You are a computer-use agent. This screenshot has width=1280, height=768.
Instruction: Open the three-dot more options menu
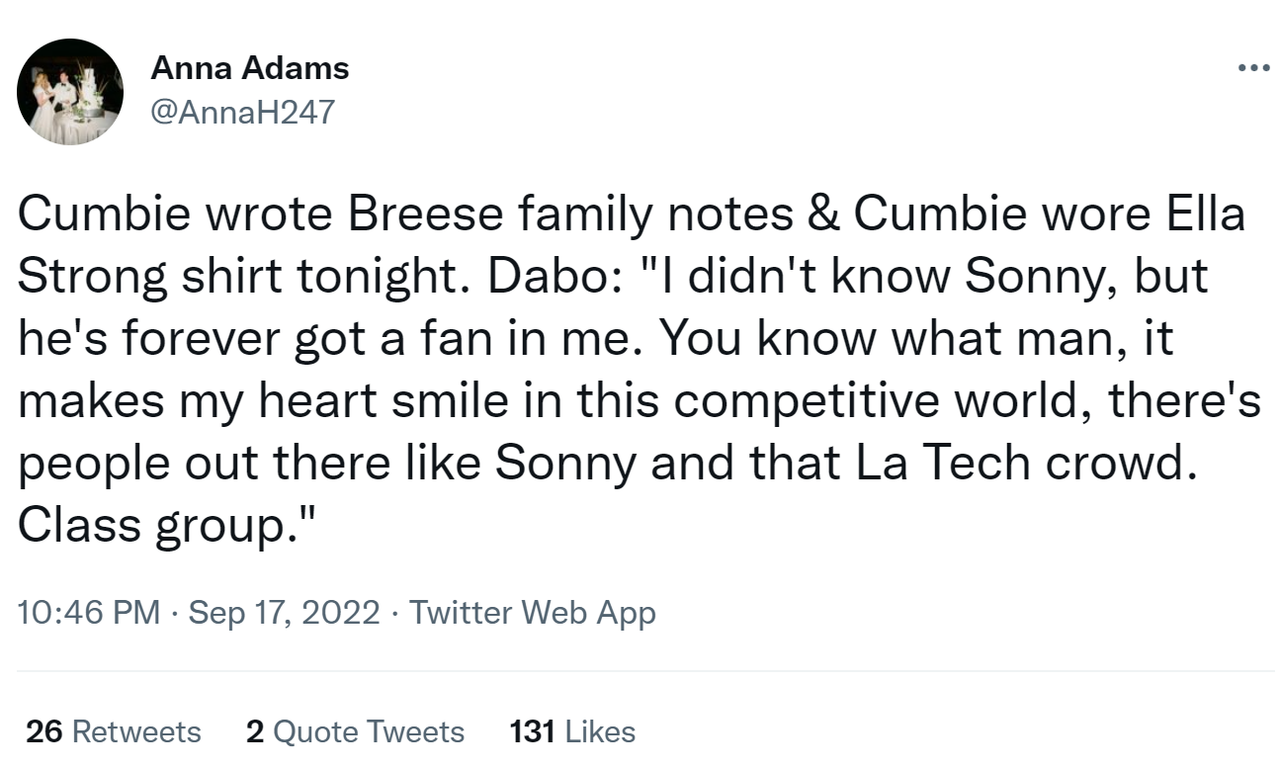tap(1254, 68)
